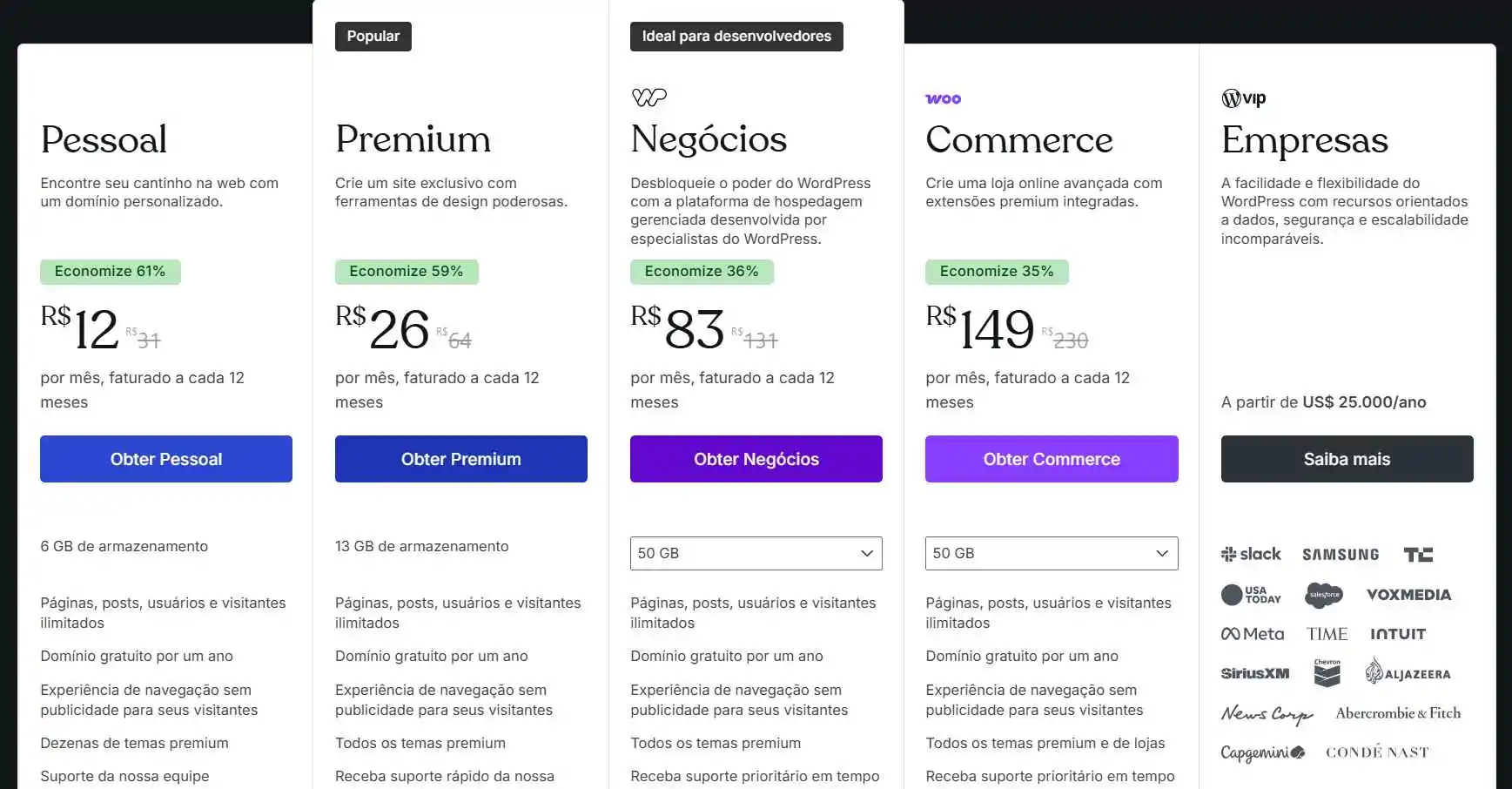Click the SiriusXM logo
Viewport: 1512px width, 789px height.
pyautogui.click(x=1253, y=672)
